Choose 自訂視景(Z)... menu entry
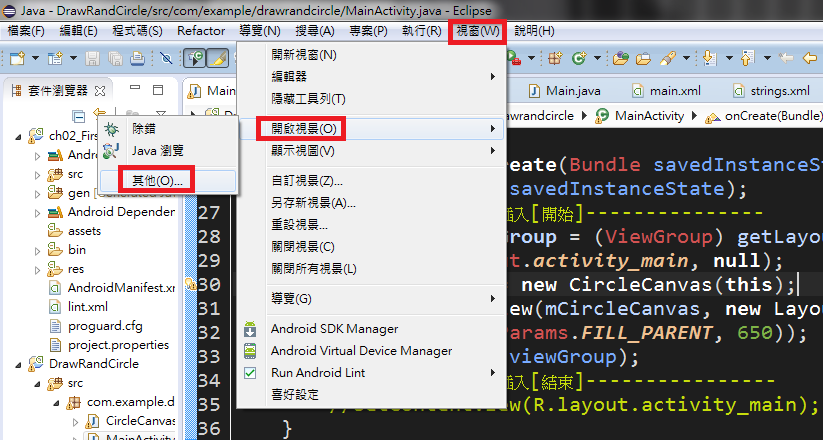The image size is (823, 440). click(371, 181)
